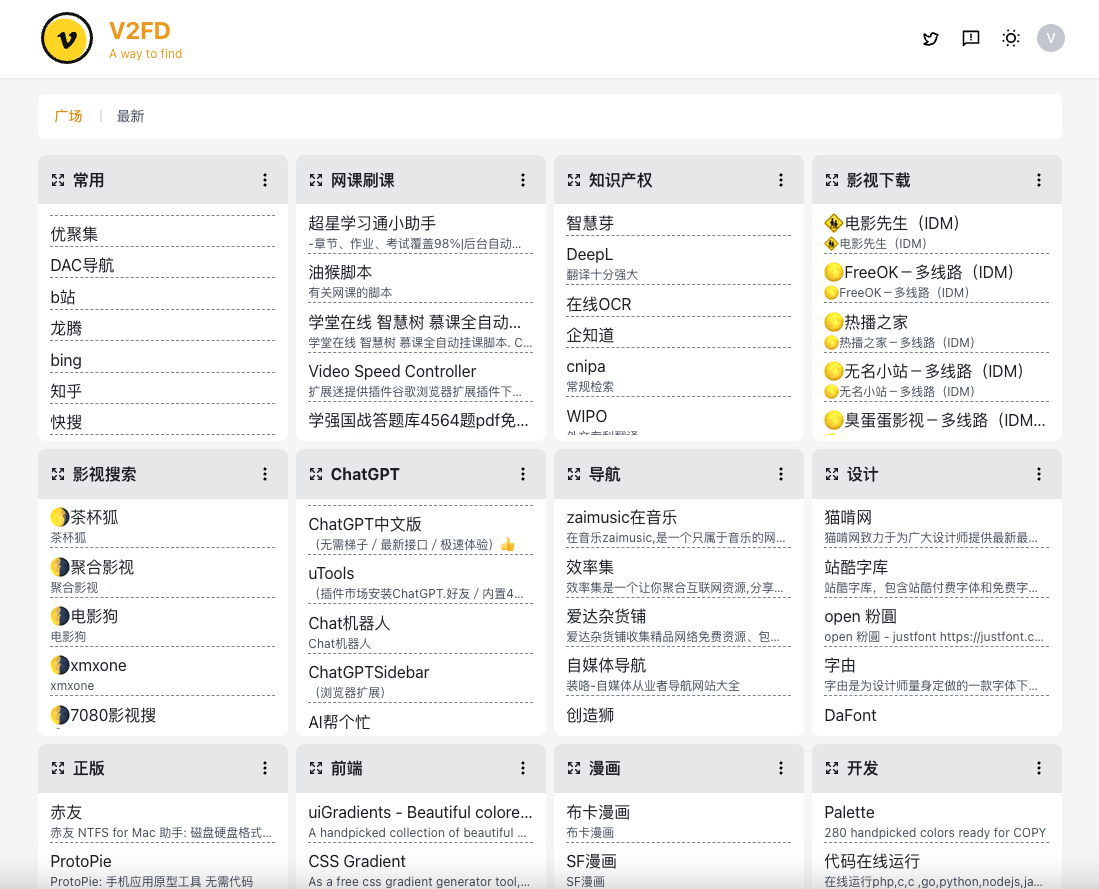Expand the 网课刷课 card fullscreen icon
This screenshot has width=1099, height=889.
tap(316, 180)
